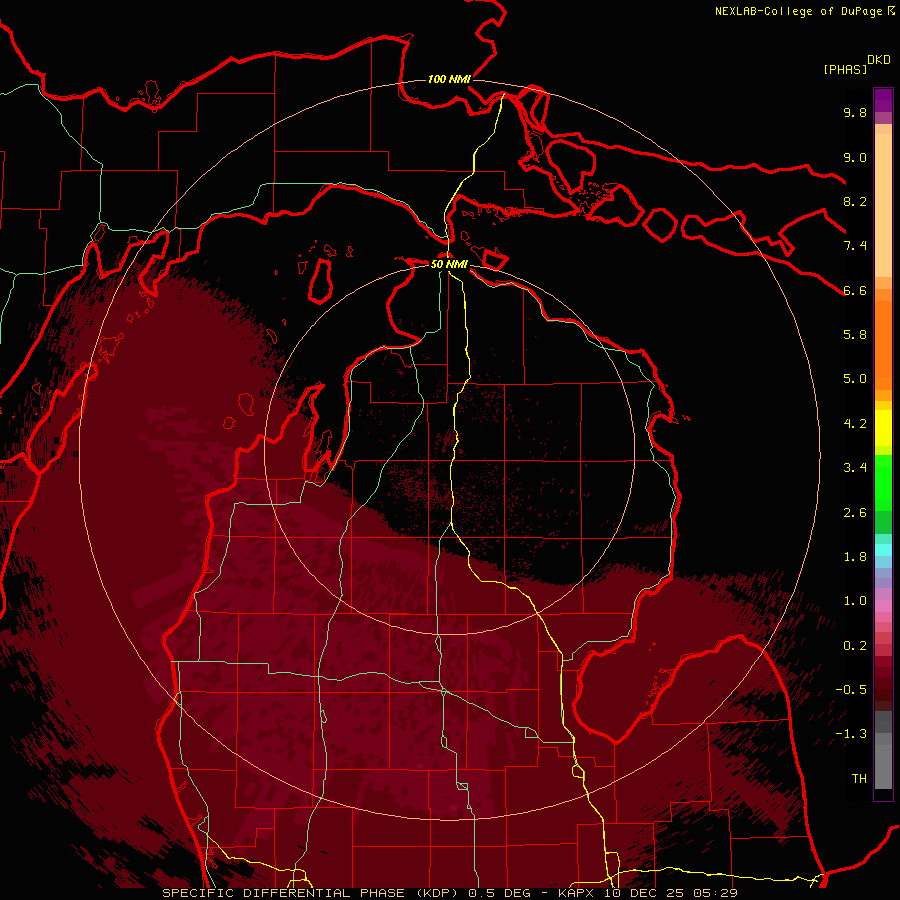Click the 1.8 legend value
Image resolution: width=900 pixels, height=900 pixels.
(855, 557)
